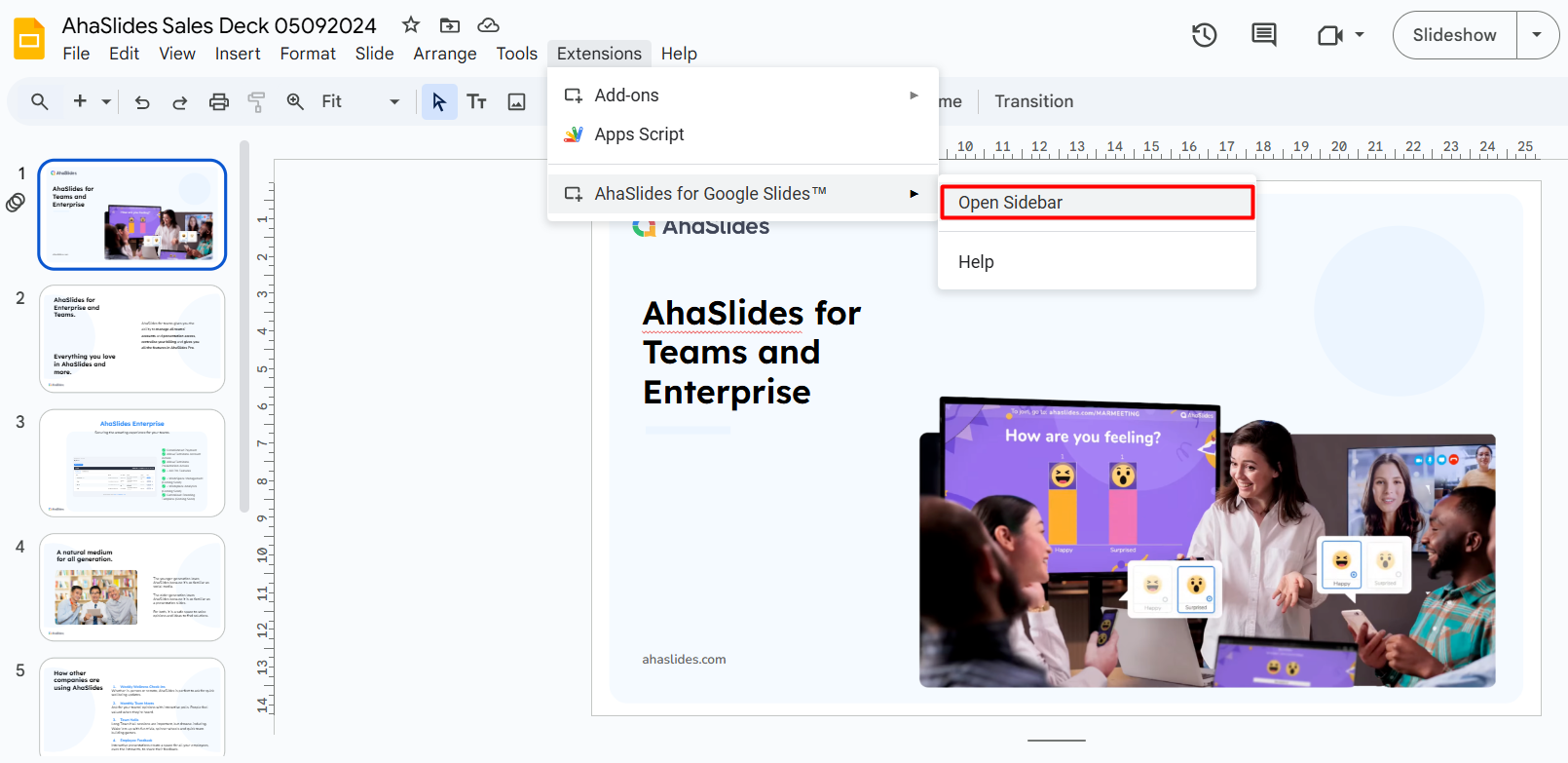Click the ahaslides.com text on slide
This screenshot has width=1568, height=763.
coord(684,660)
